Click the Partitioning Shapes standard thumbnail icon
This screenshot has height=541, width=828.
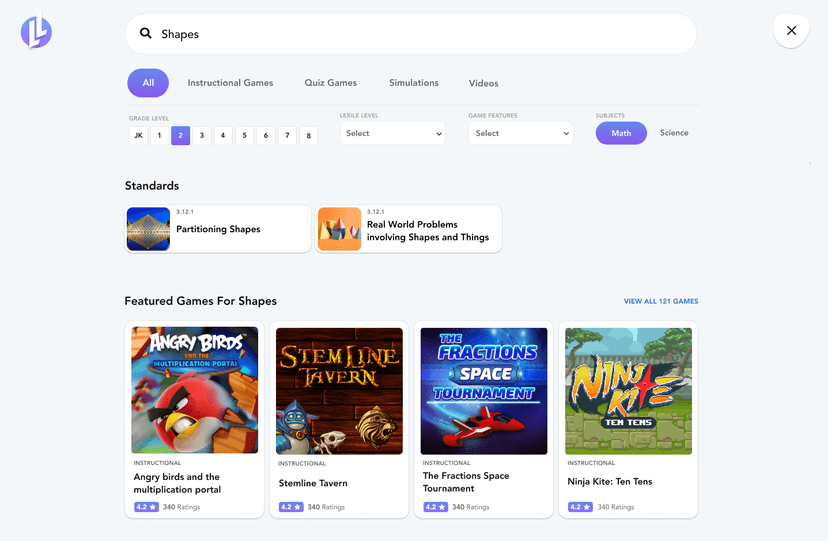pyautogui.click(x=148, y=229)
